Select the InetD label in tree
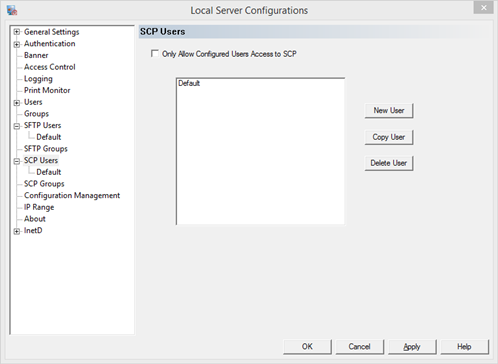Viewport: 498px width, 364px height. point(33,231)
